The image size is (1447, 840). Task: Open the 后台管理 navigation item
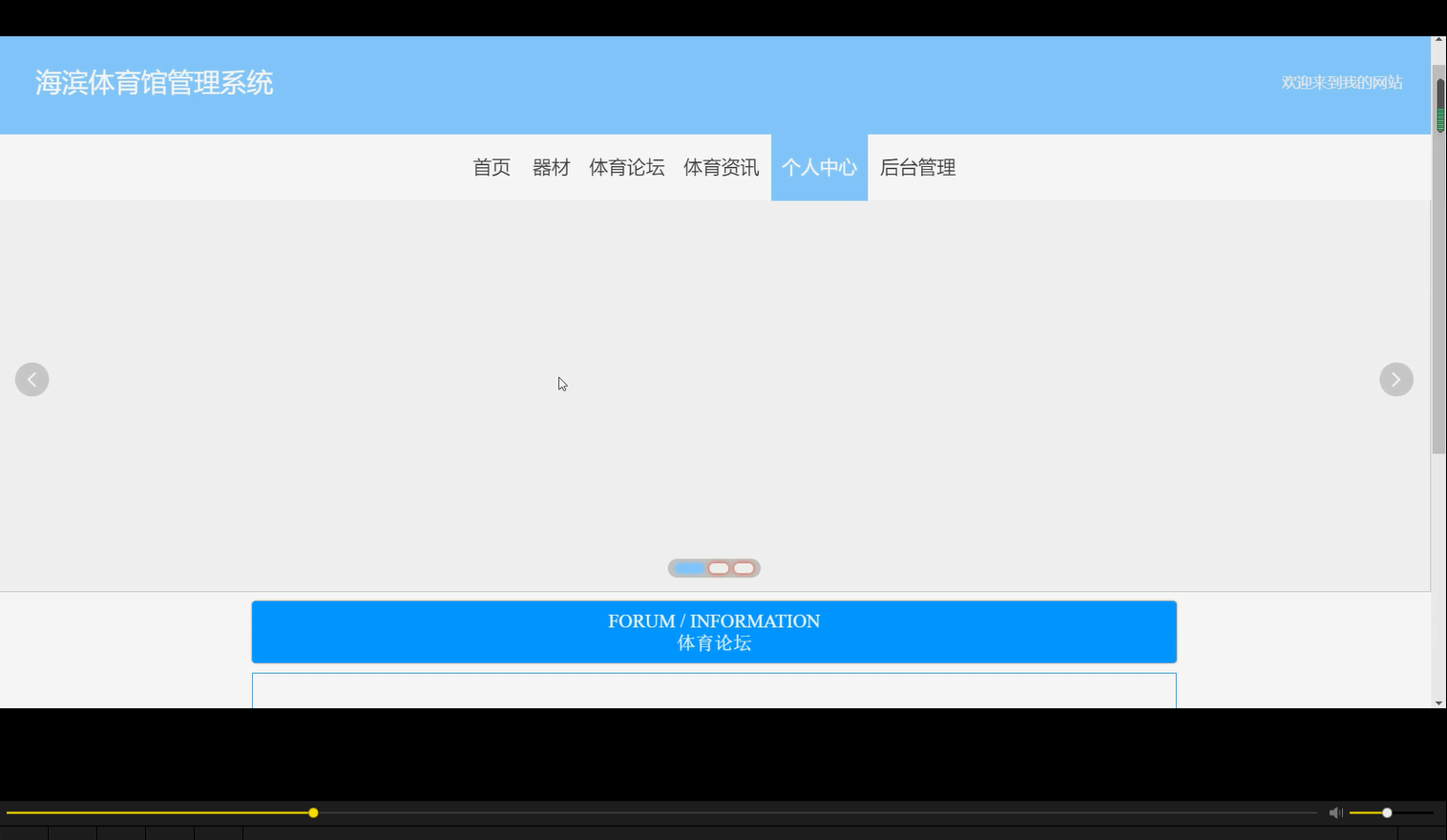click(916, 167)
